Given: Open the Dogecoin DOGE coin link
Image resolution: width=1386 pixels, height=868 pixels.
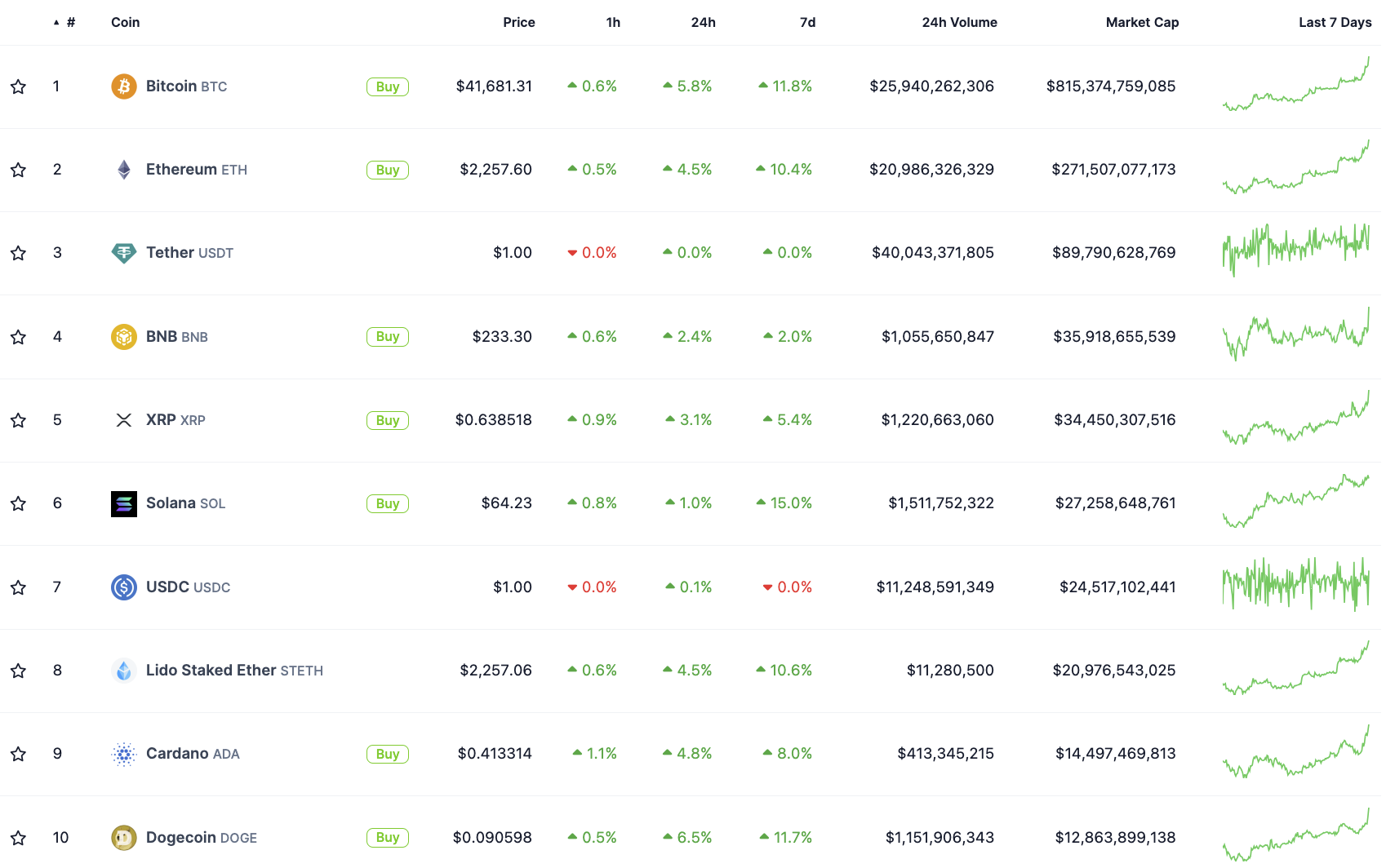Looking at the screenshot, I should pyautogui.click(x=202, y=838).
